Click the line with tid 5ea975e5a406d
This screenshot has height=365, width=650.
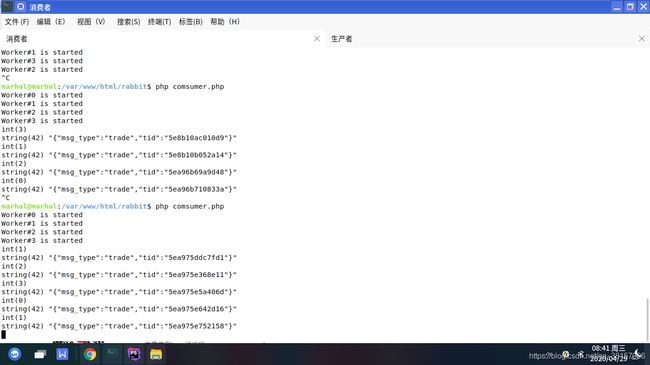(x=119, y=292)
